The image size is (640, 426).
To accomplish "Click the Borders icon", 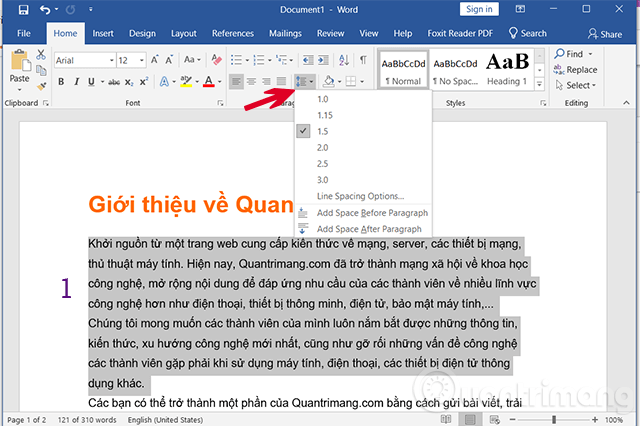I will [351, 81].
